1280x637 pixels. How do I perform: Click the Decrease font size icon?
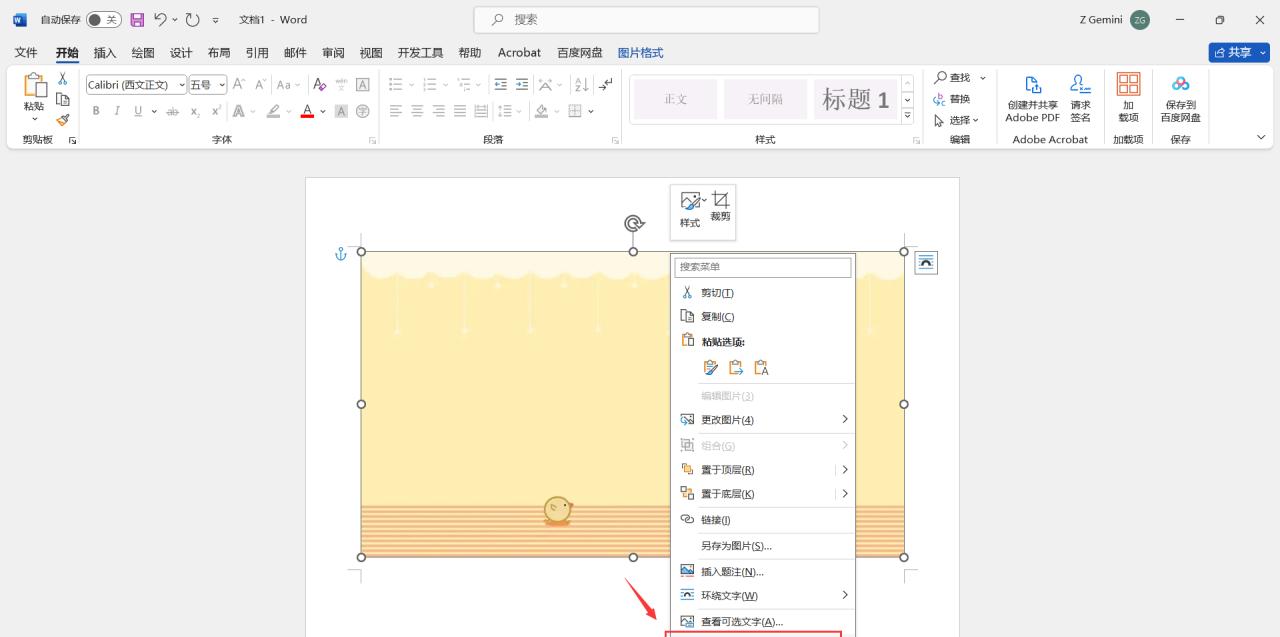[x=260, y=85]
